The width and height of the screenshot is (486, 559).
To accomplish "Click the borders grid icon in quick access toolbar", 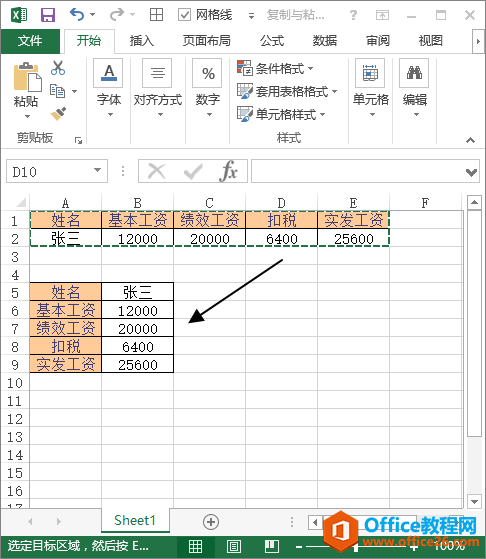I will [x=156, y=15].
